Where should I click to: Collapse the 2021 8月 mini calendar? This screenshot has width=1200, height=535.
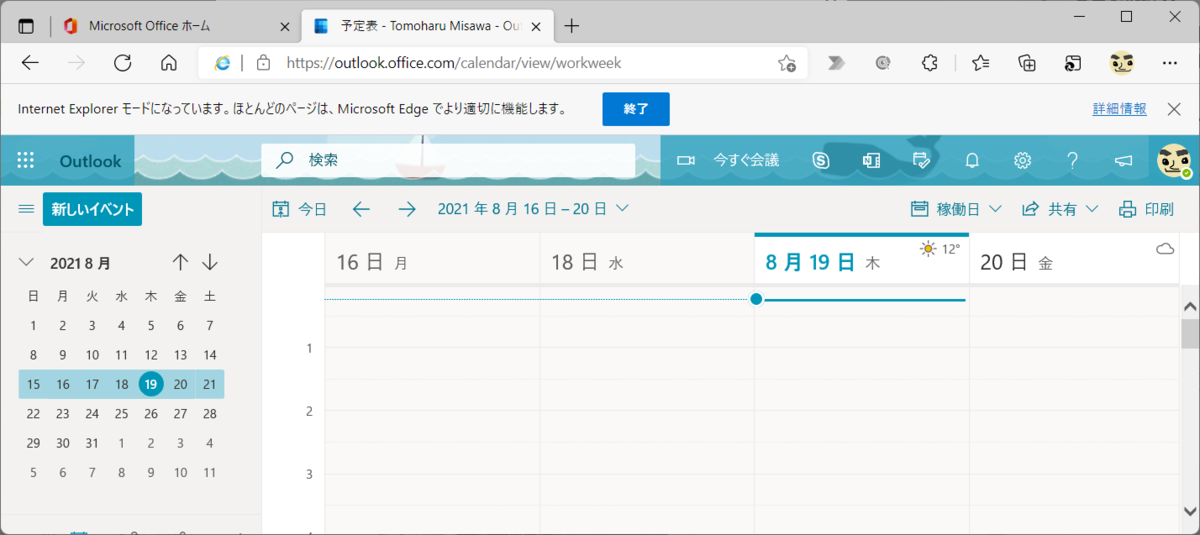(x=27, y=263)
